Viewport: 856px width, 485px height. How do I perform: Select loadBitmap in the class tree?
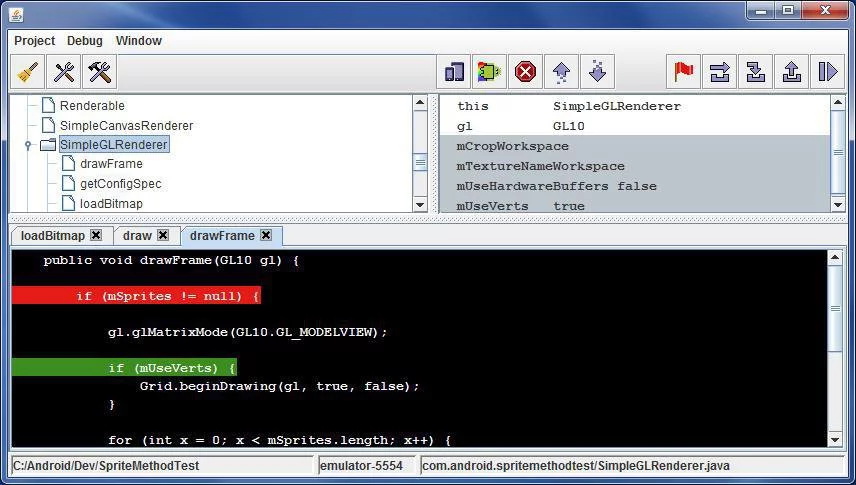[x=111, y=203]
